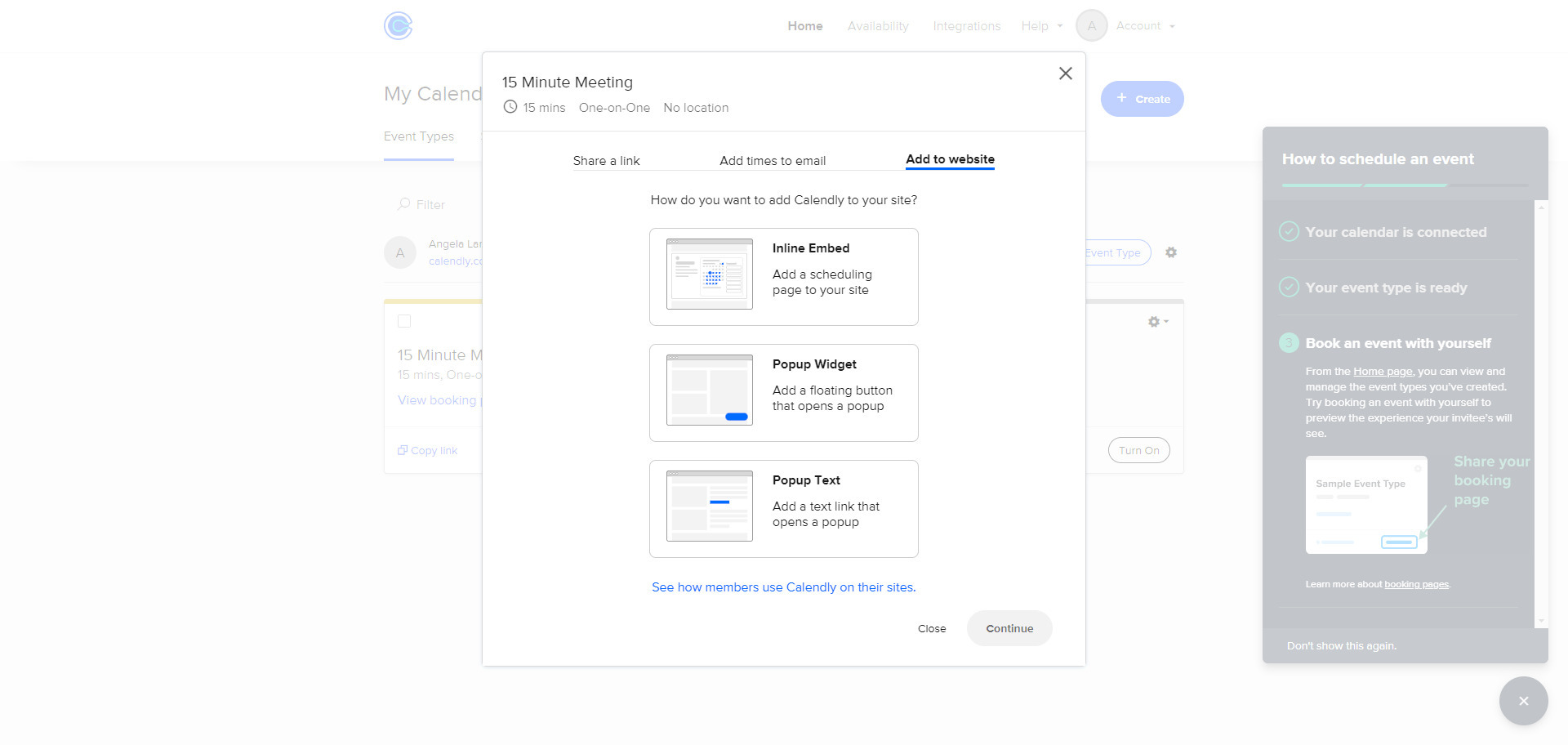The width and height of the screenshot is (1568, 745).
Task: Go to Home in top navigation
Action: (805, 26)
